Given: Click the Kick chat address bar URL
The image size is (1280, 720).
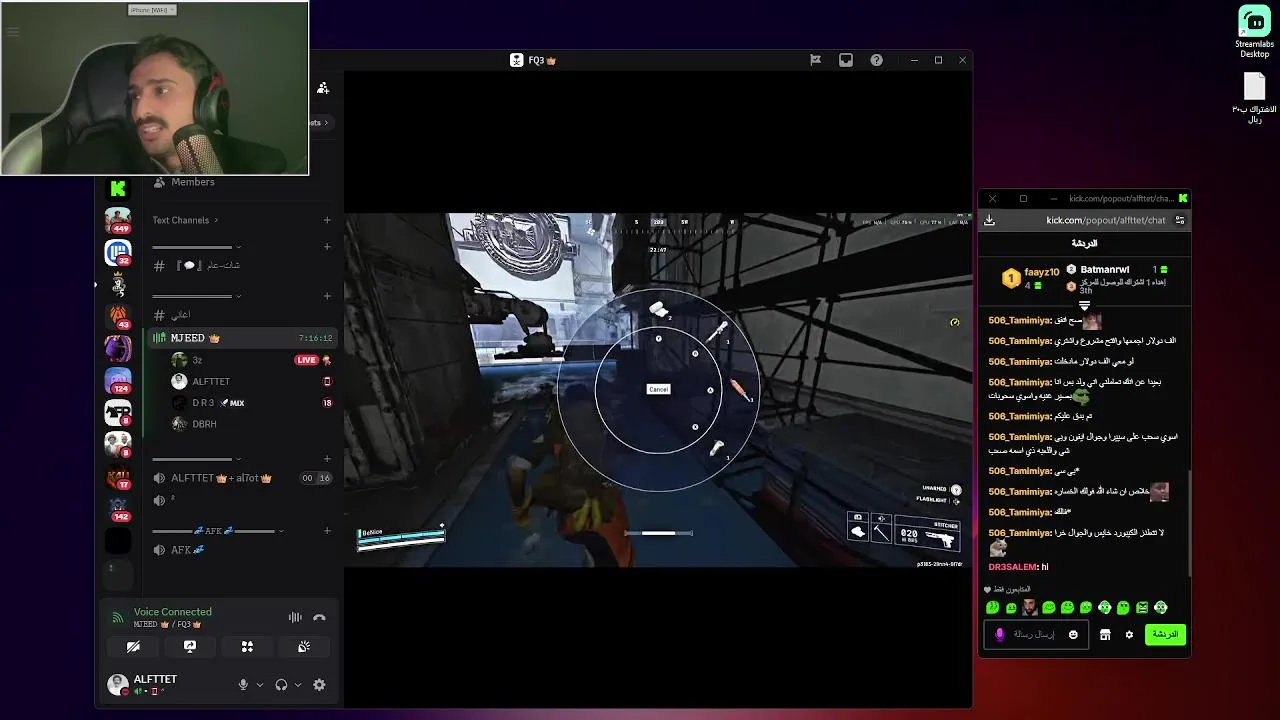Looking at the screenshot, I should click(1105, 220).
